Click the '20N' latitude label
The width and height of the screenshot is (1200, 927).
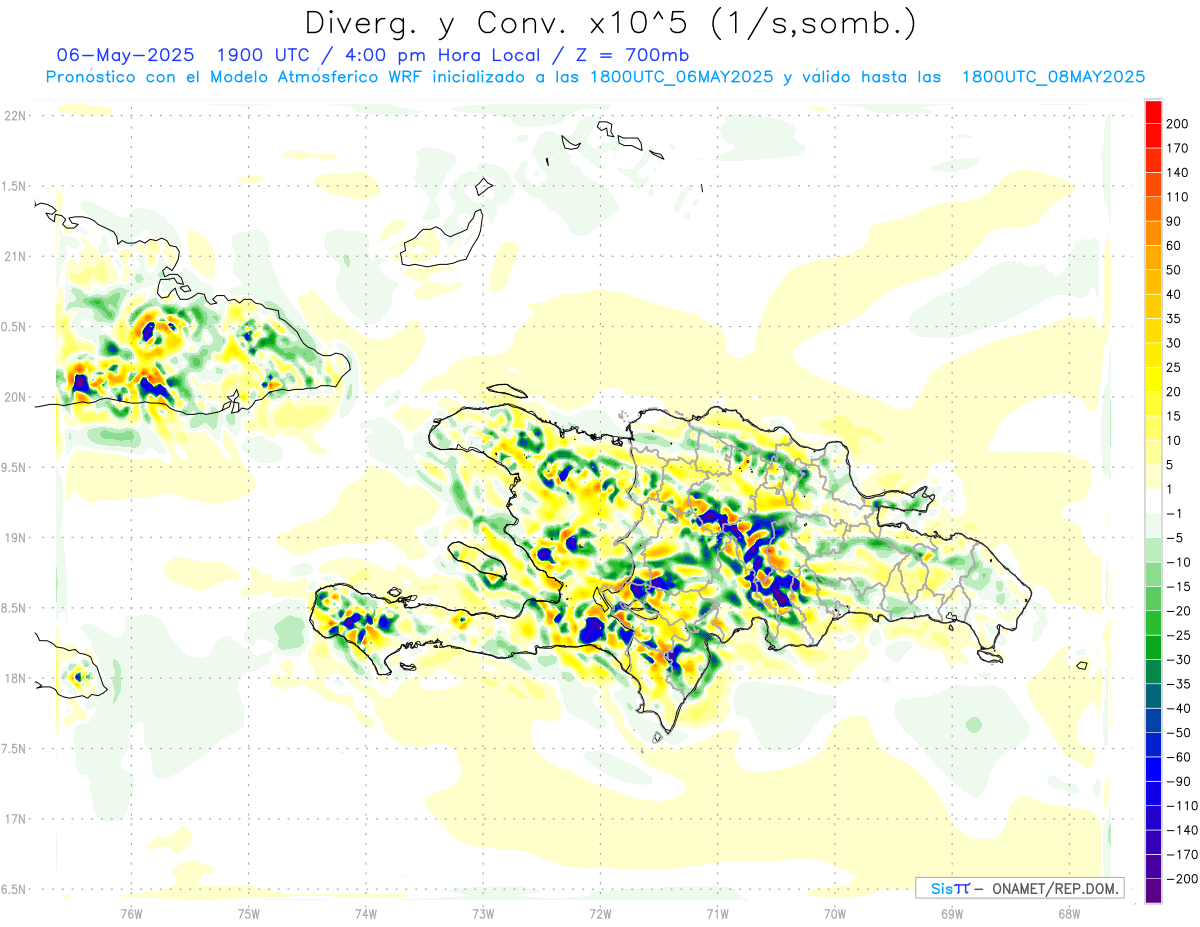(15, 397)
